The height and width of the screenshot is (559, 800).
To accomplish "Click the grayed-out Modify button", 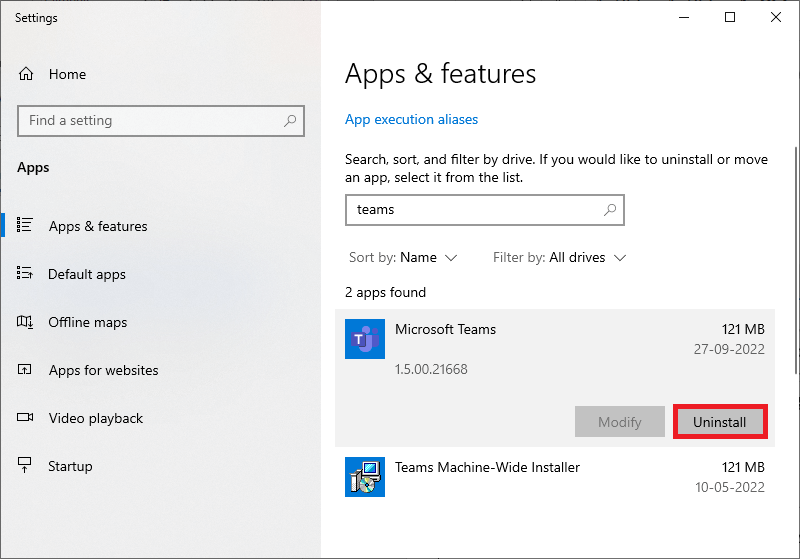I will pos(620,422).
